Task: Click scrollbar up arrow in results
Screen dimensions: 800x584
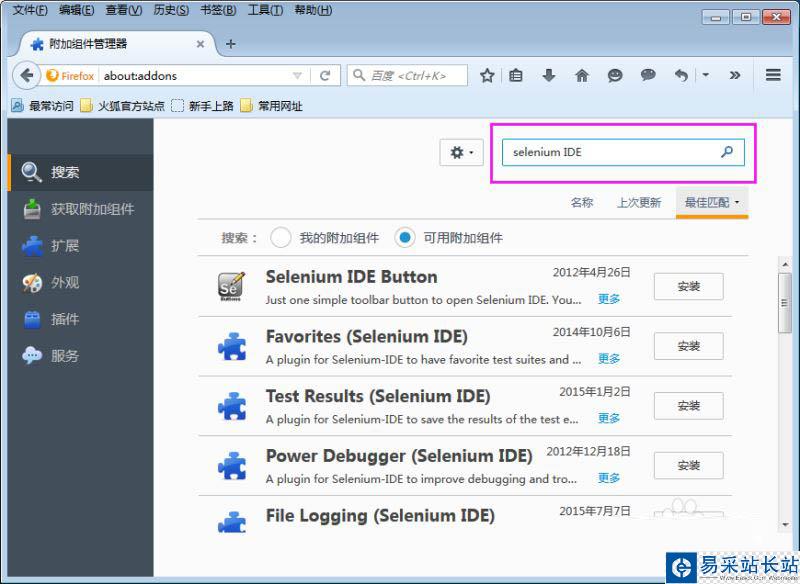Action: pyautogui.click(x=785, y=264)
